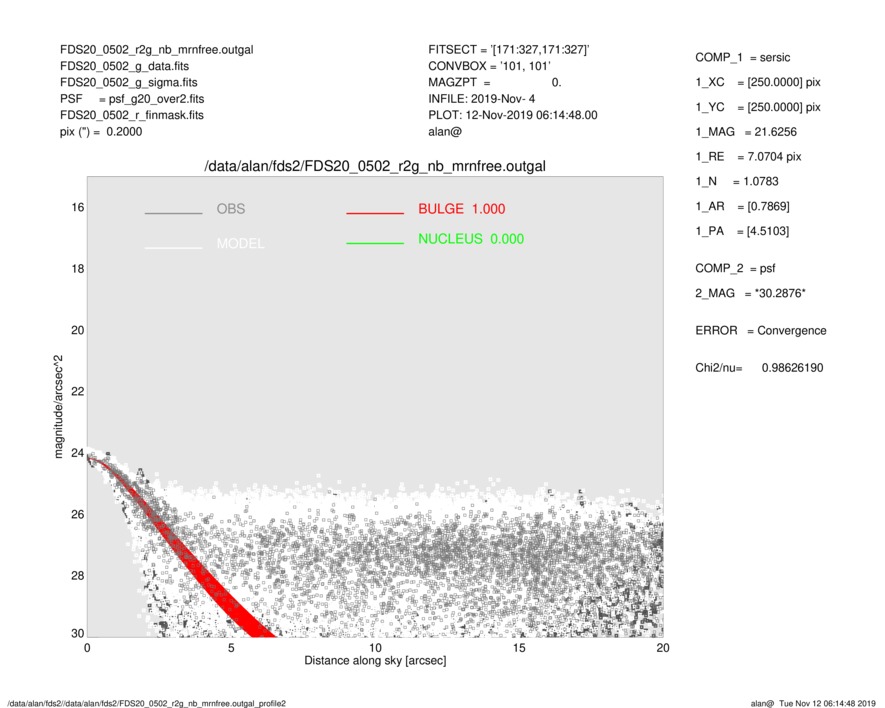
Task: Select the FDS20_0502_g_sigma.fits file name
Action: (129, 82)
